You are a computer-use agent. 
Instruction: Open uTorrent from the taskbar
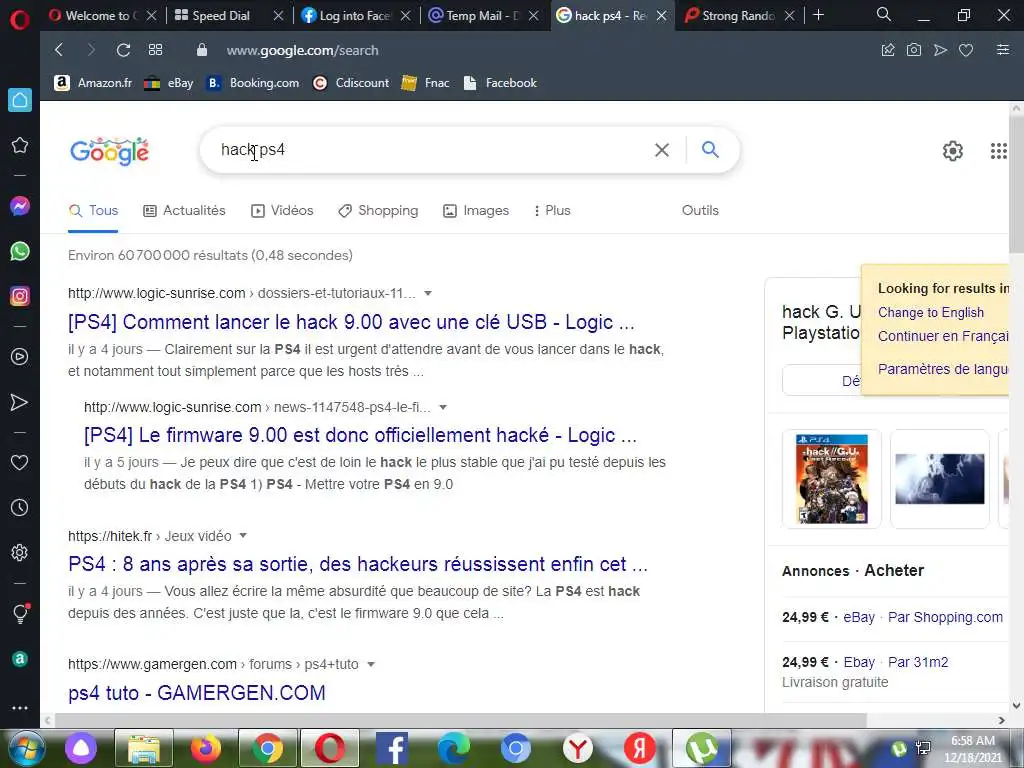pyautogui.click(x=701, y=748)
